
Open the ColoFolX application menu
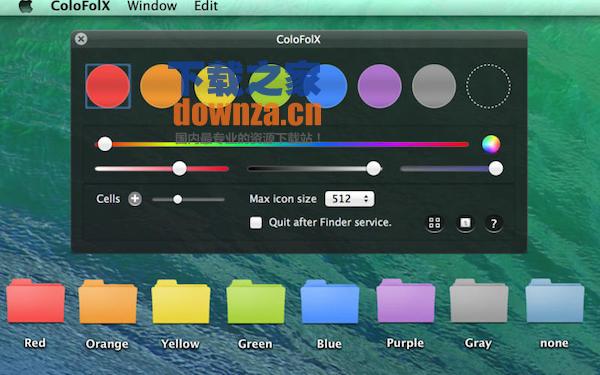(80, 6)
